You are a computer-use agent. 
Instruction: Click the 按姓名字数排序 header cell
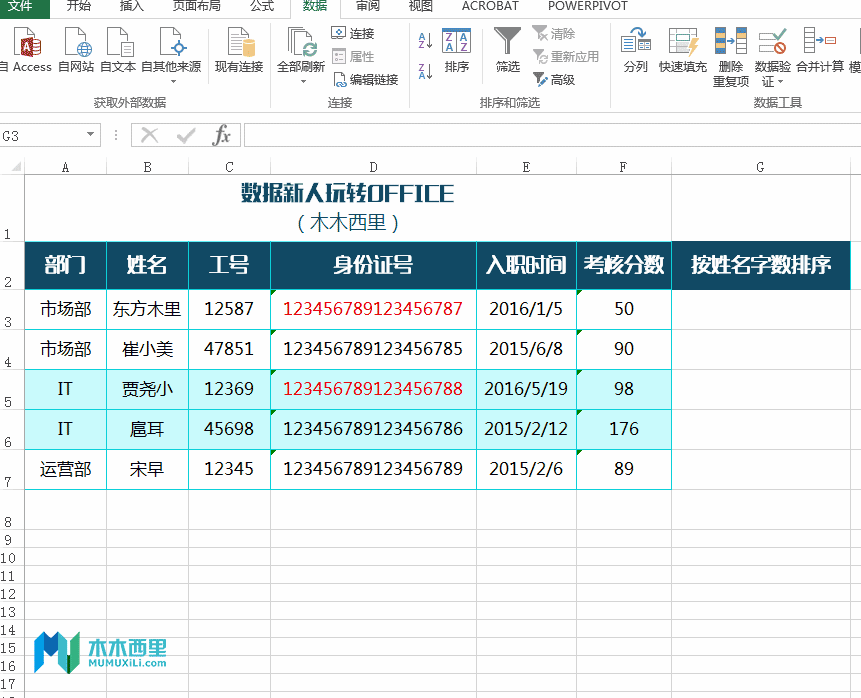[x=761, y=265]
